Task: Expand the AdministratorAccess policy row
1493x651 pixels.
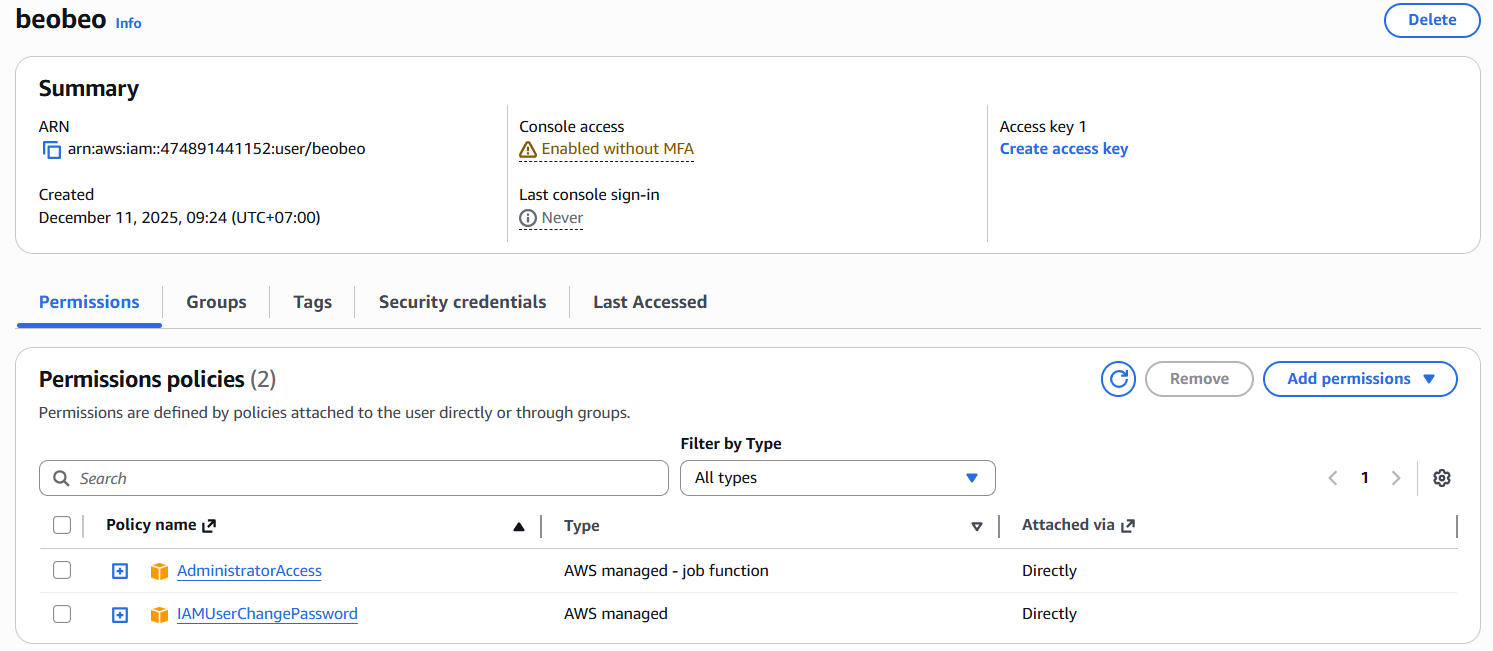Action: [x=120, y=572]
